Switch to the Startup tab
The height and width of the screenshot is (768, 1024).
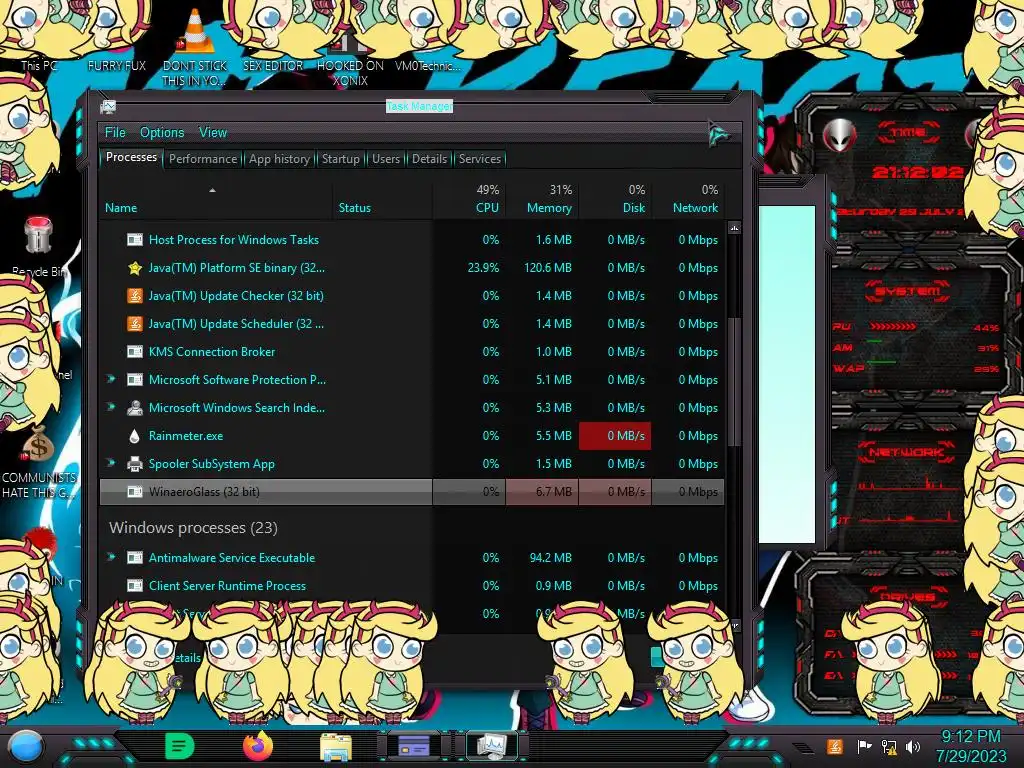coord(340,159)
